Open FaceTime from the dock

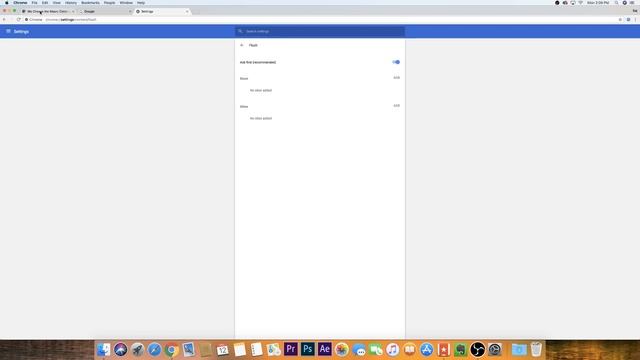point(376,349)
